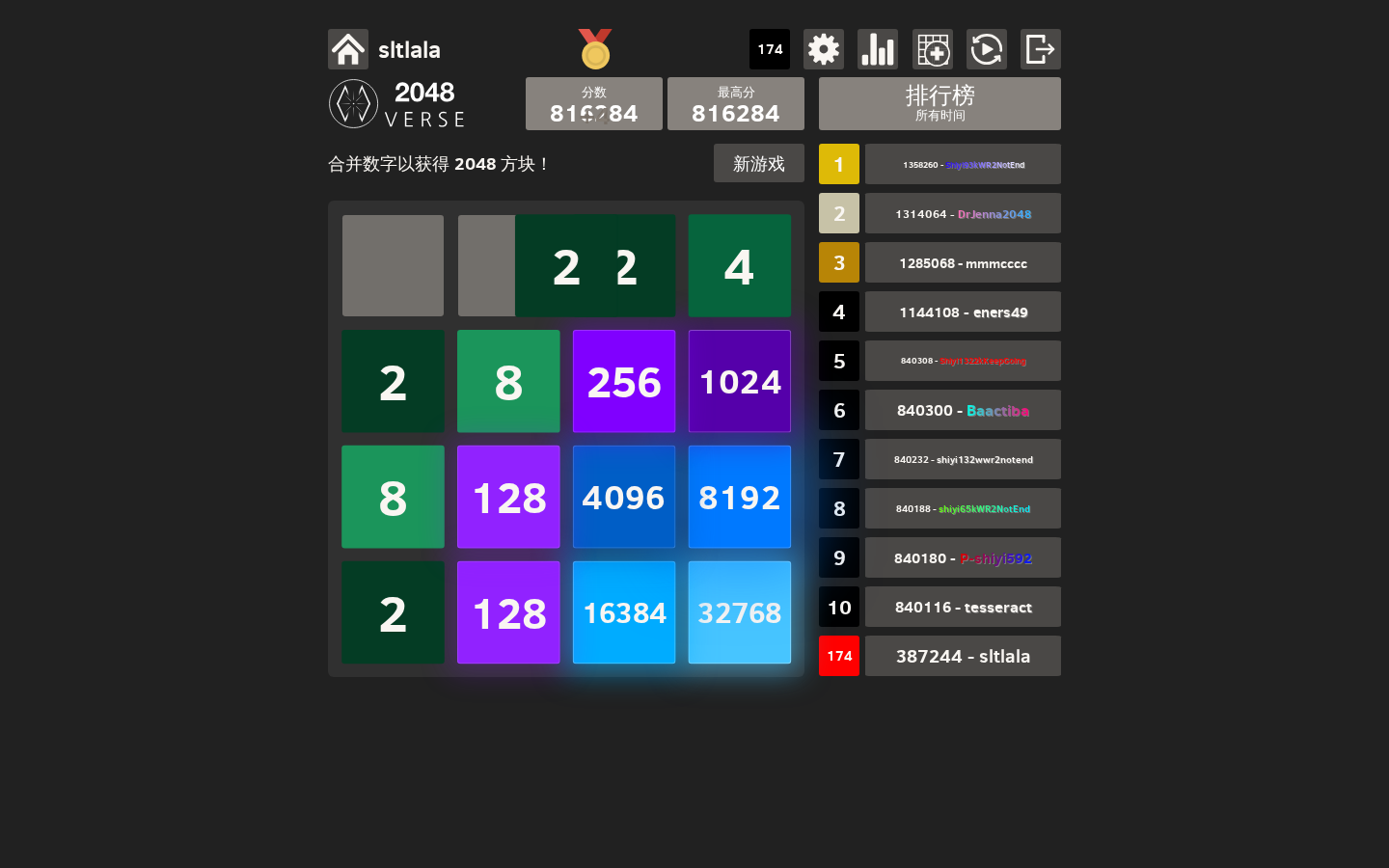Screen dimensions: 1389x868
Task: Click the 4 tile
Action: (x=740, y=265)
